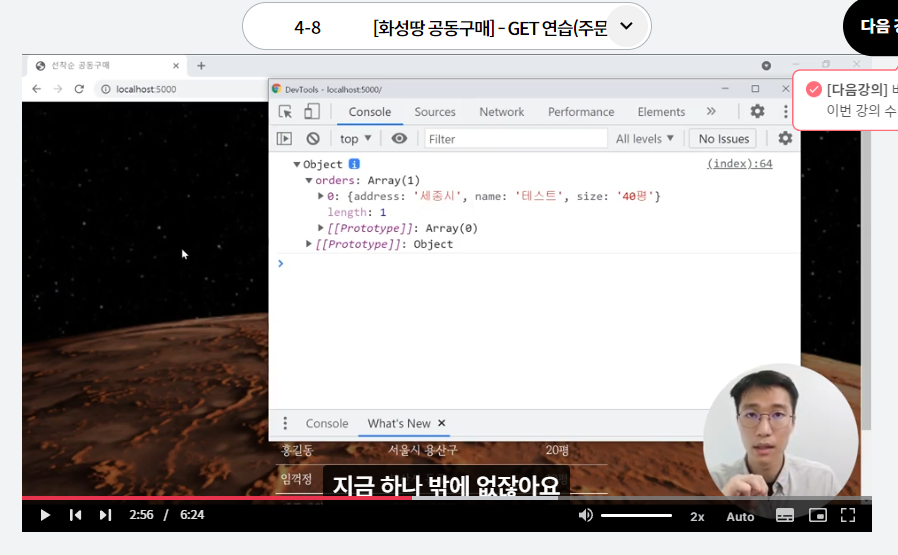Toggle video subtitles icon
Image resolution: width=898 pixels, height=555 pixels.
pos(785,515)
